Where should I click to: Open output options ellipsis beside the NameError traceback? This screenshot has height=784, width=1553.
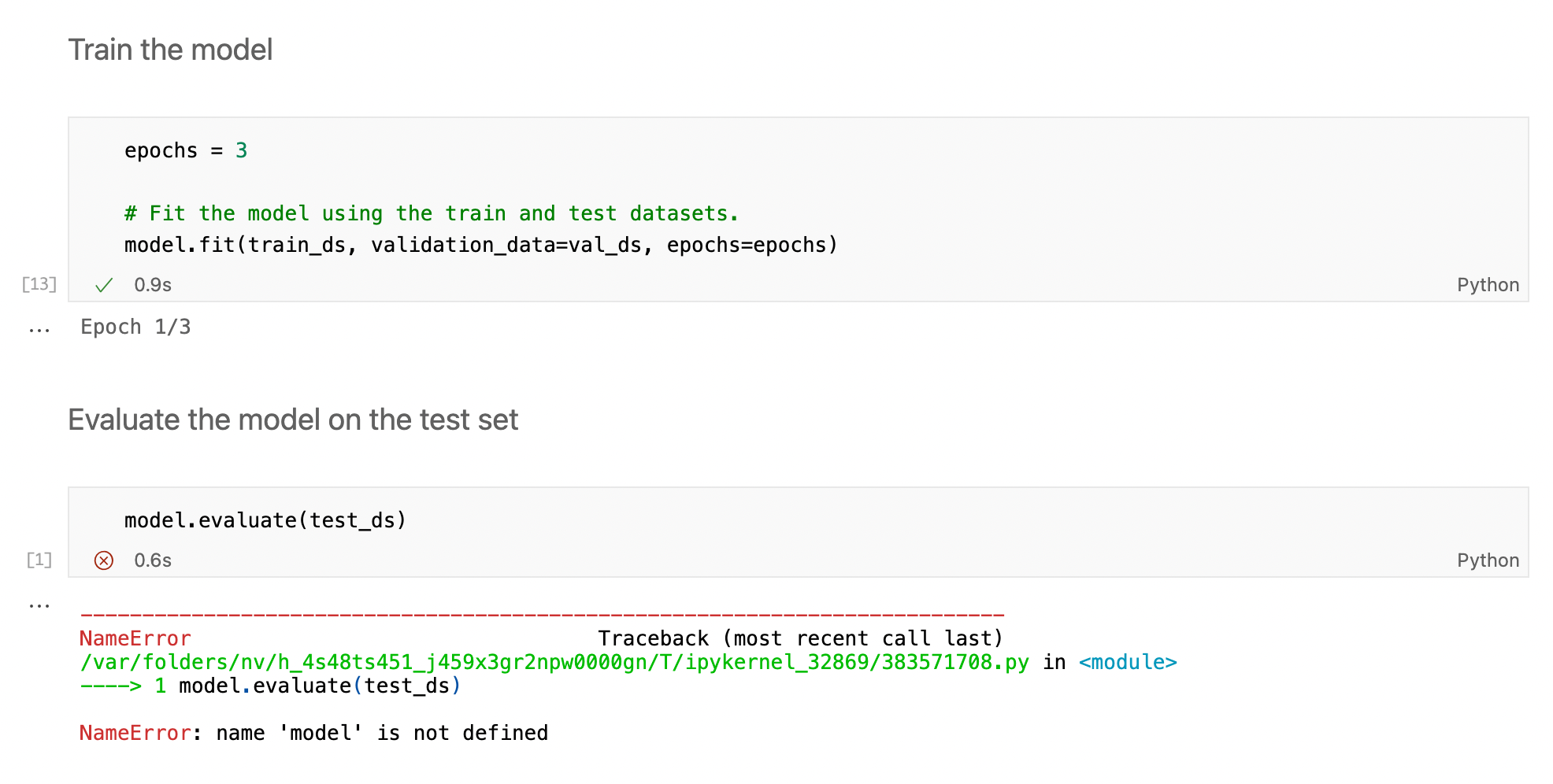39,607
